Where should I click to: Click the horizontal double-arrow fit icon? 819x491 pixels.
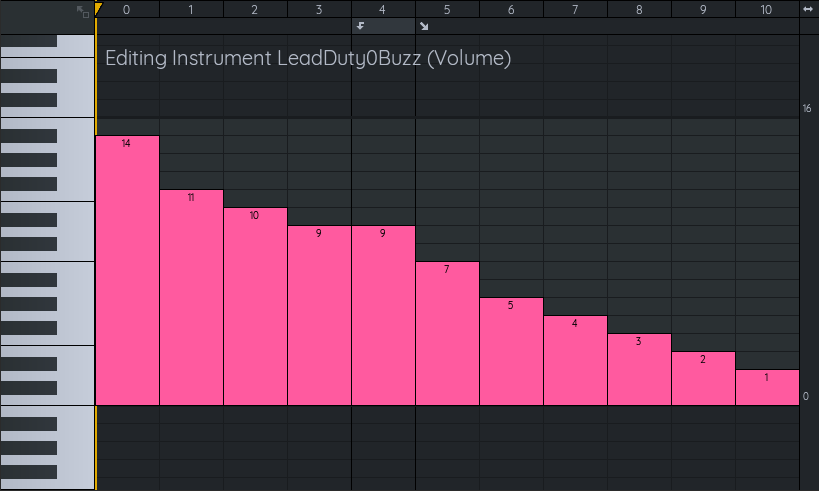click(x=808, y=9)
